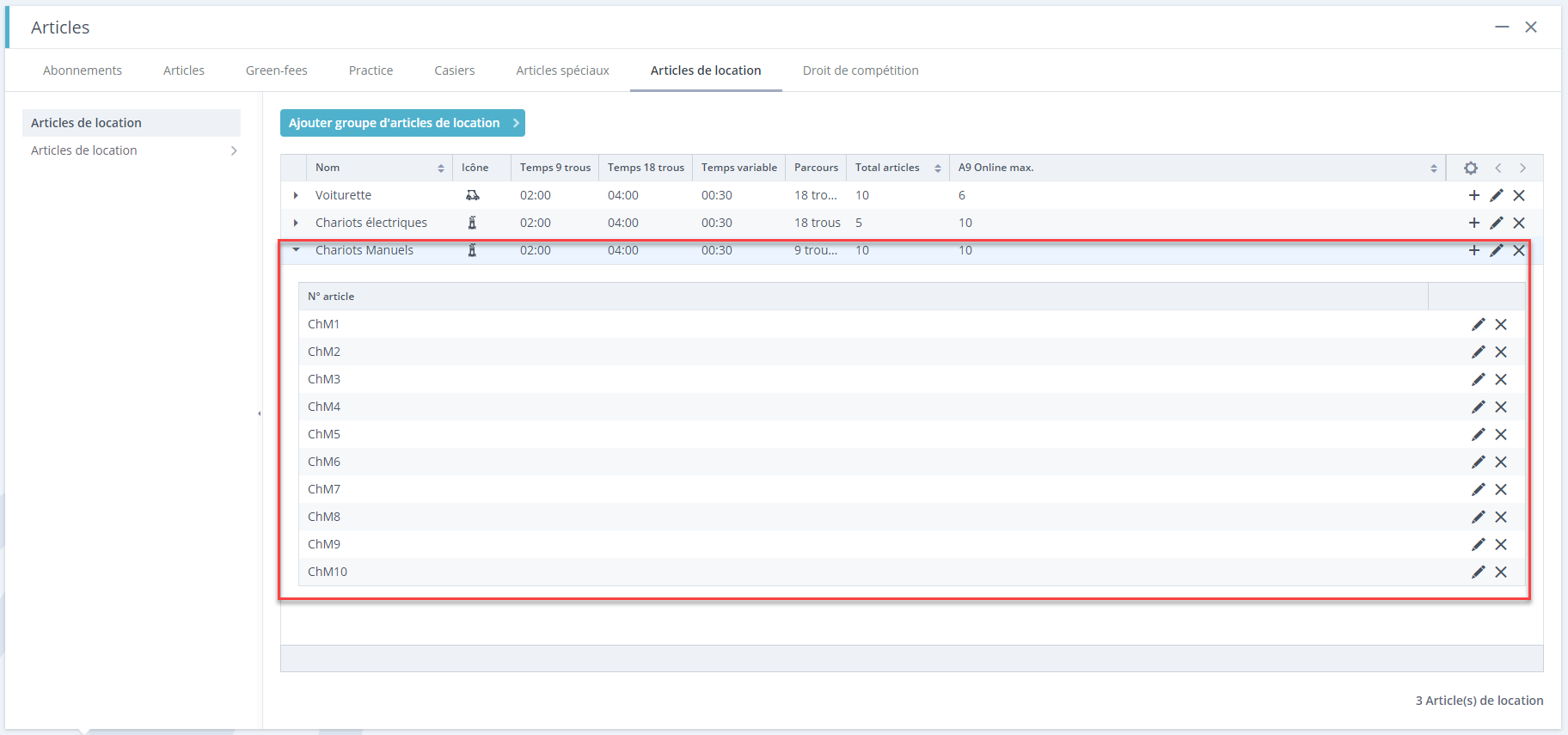Click the golf cart icon for Voiturette
The height and width of the screenshot is (735, 1568).
(473, 195)
